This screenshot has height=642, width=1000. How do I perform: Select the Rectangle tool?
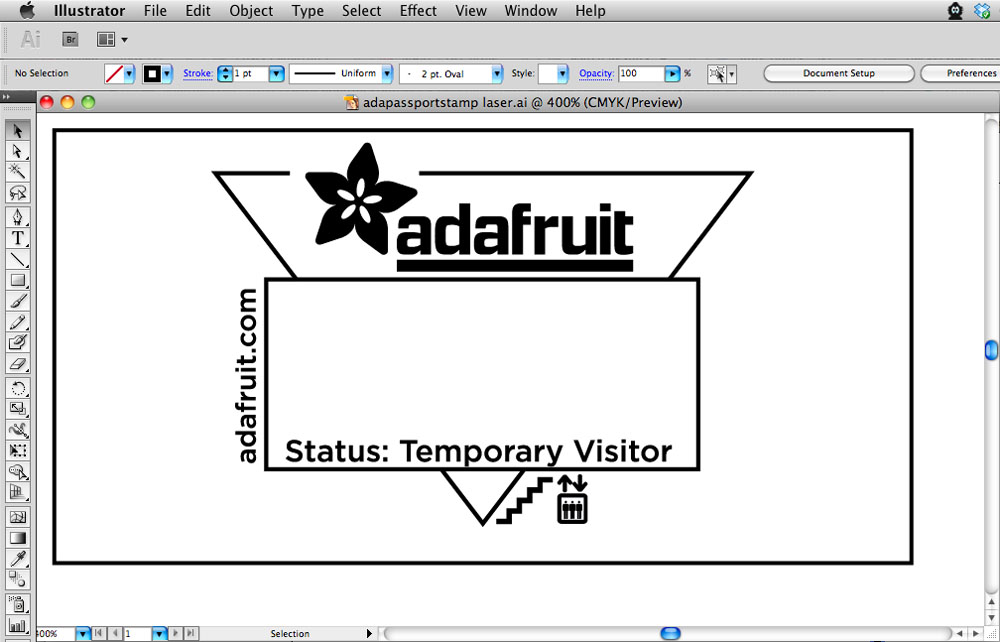click(18, 281)
